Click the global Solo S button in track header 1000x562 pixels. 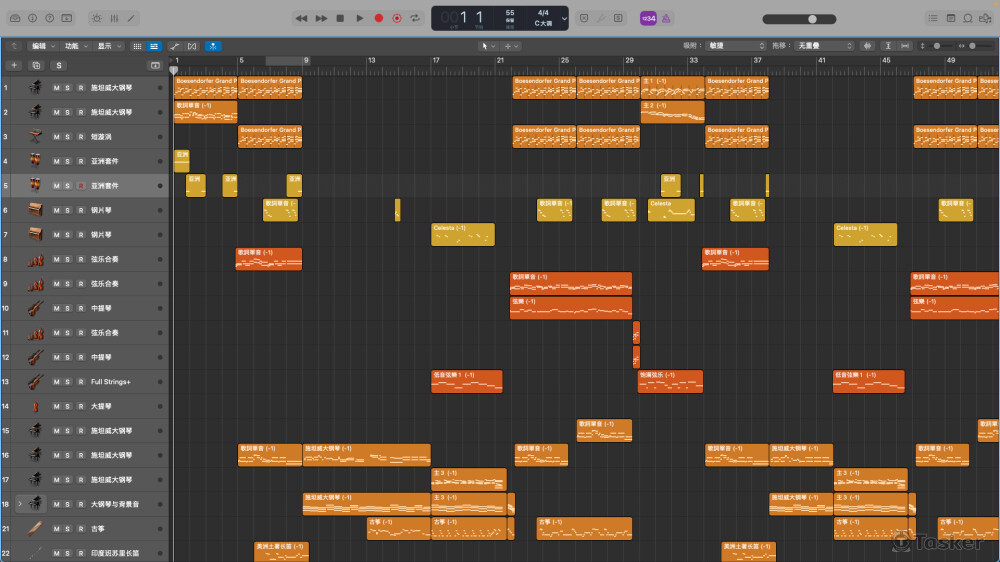[x=59, y=65]
